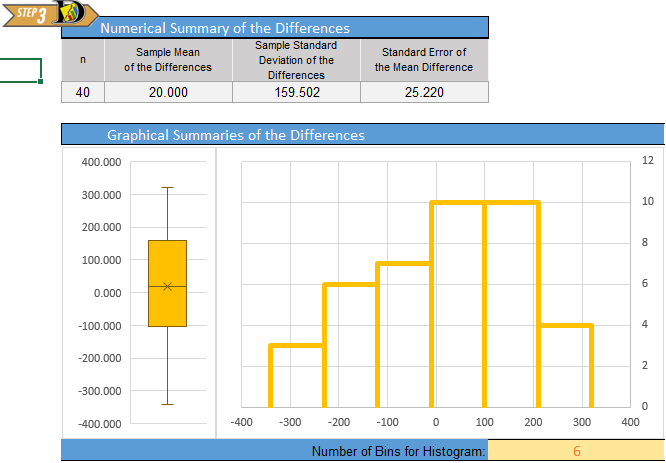This screenshot has width=666, height=463.
Task: Click the 'n' column header cell
Action: point(82,60)
